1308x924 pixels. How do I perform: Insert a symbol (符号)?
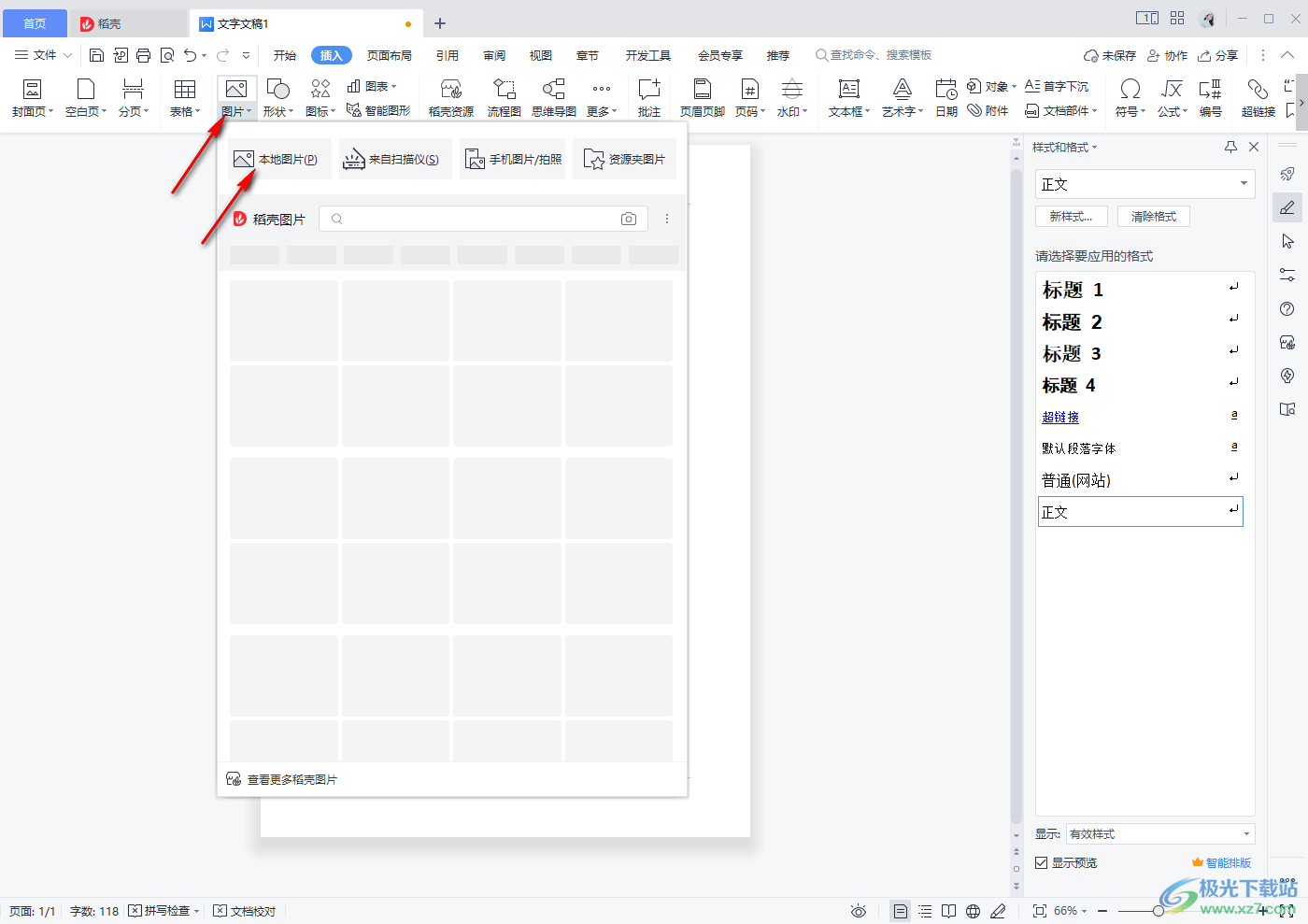pyautogui.click(x=1130, y=98)
